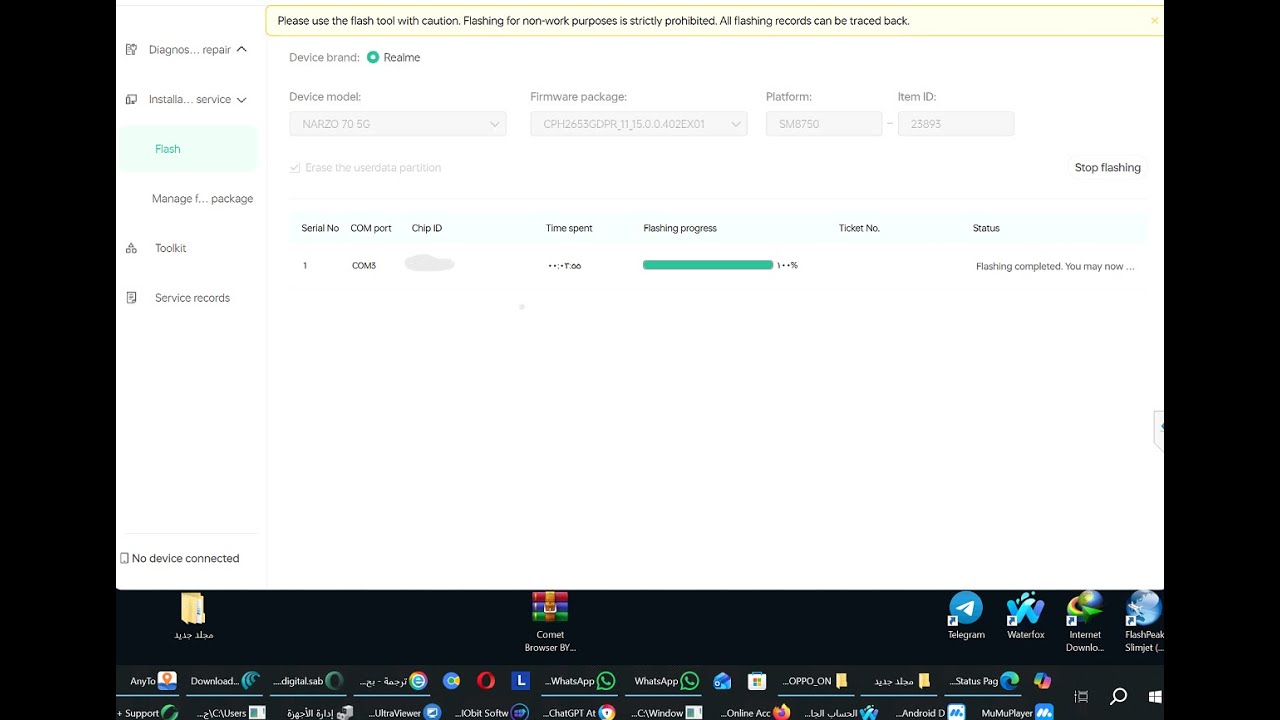Dismiss the yellow caution banner

[x=1154, y=20]
